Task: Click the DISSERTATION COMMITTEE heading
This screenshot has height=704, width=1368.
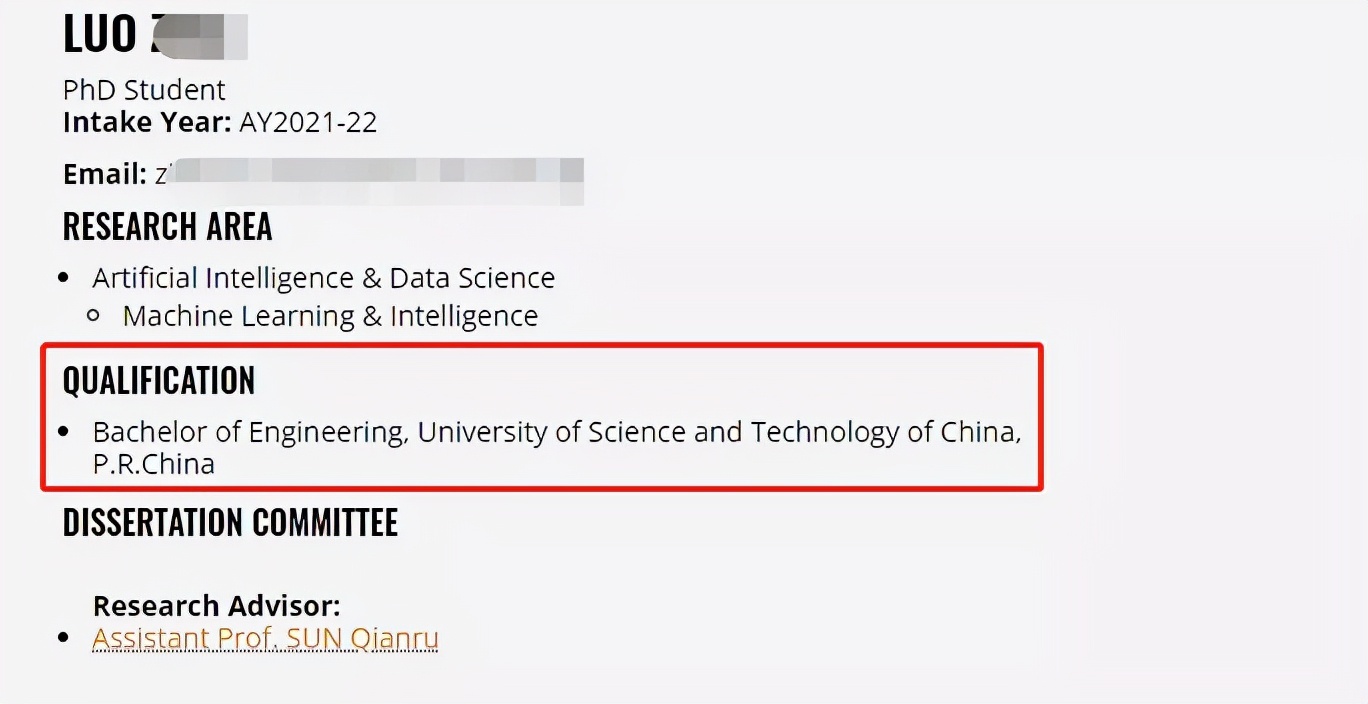Action: (230, 523)
